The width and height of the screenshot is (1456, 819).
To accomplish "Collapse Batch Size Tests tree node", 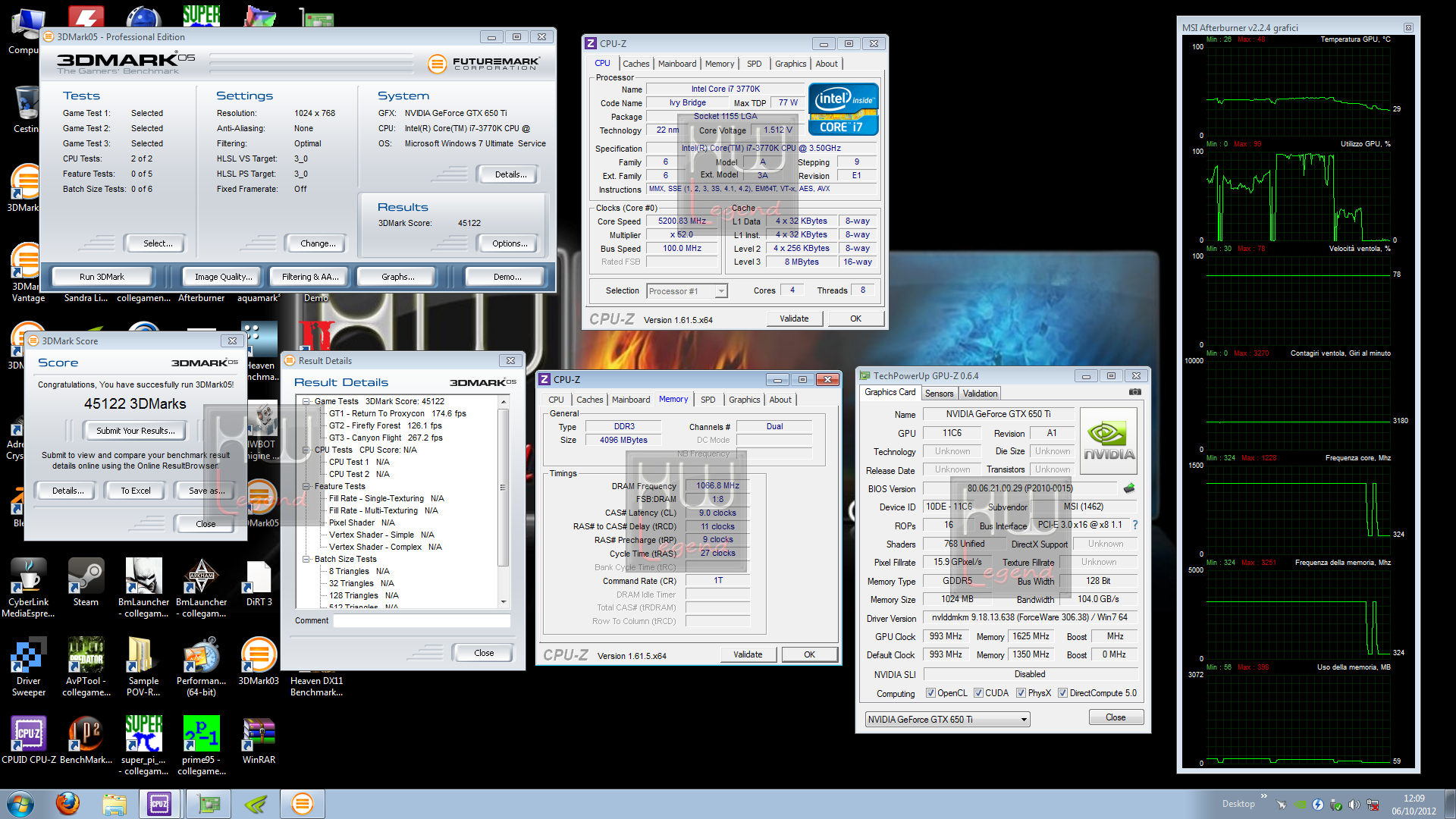I will click(306, 559).
